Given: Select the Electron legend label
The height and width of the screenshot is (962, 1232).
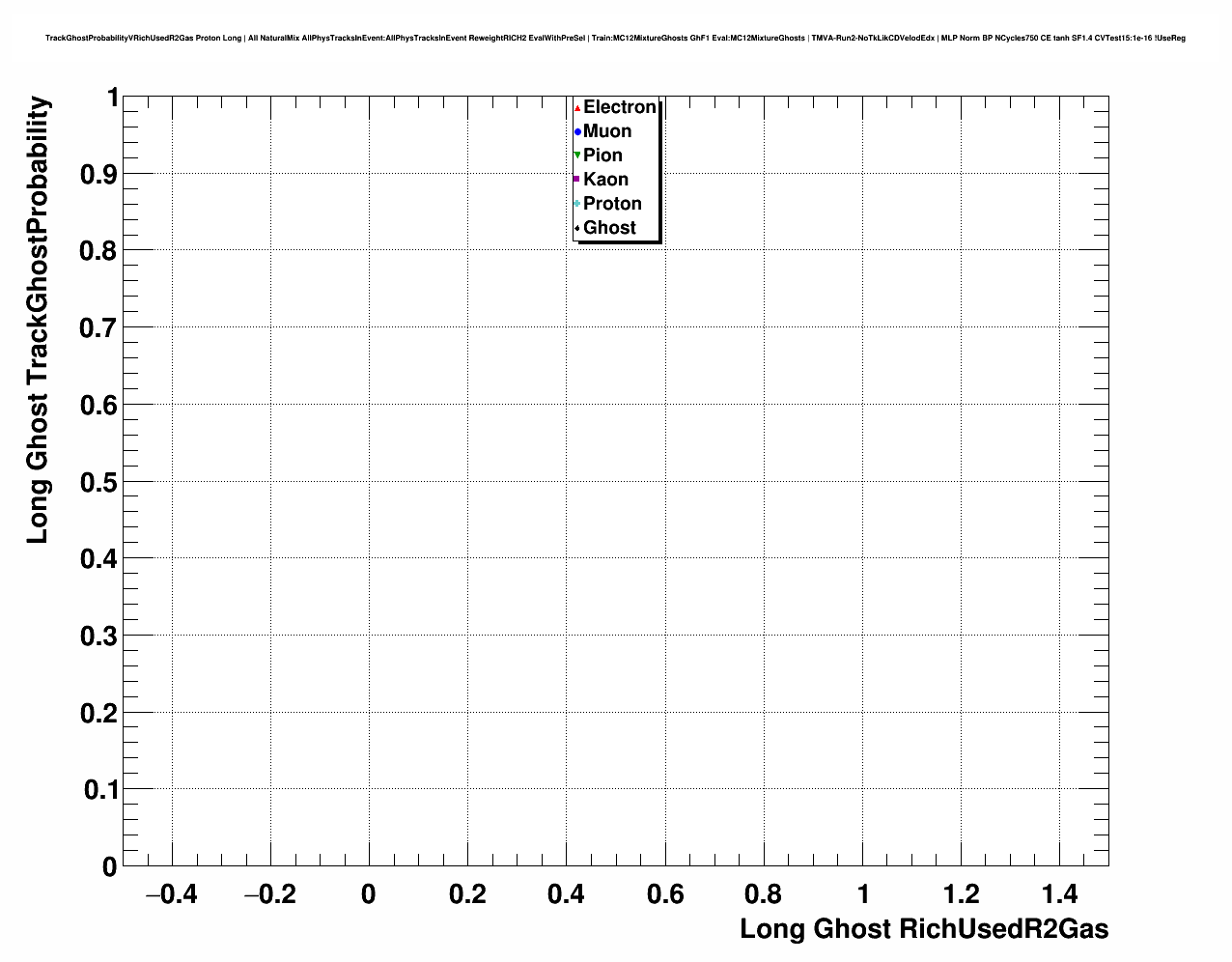Looking at the screenshot, I should (x=620, y=107).
